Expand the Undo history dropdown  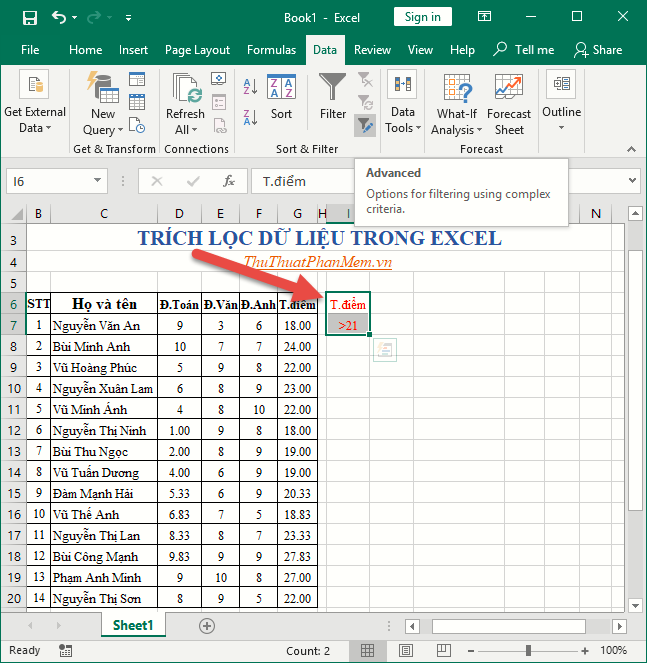[74, 18]
